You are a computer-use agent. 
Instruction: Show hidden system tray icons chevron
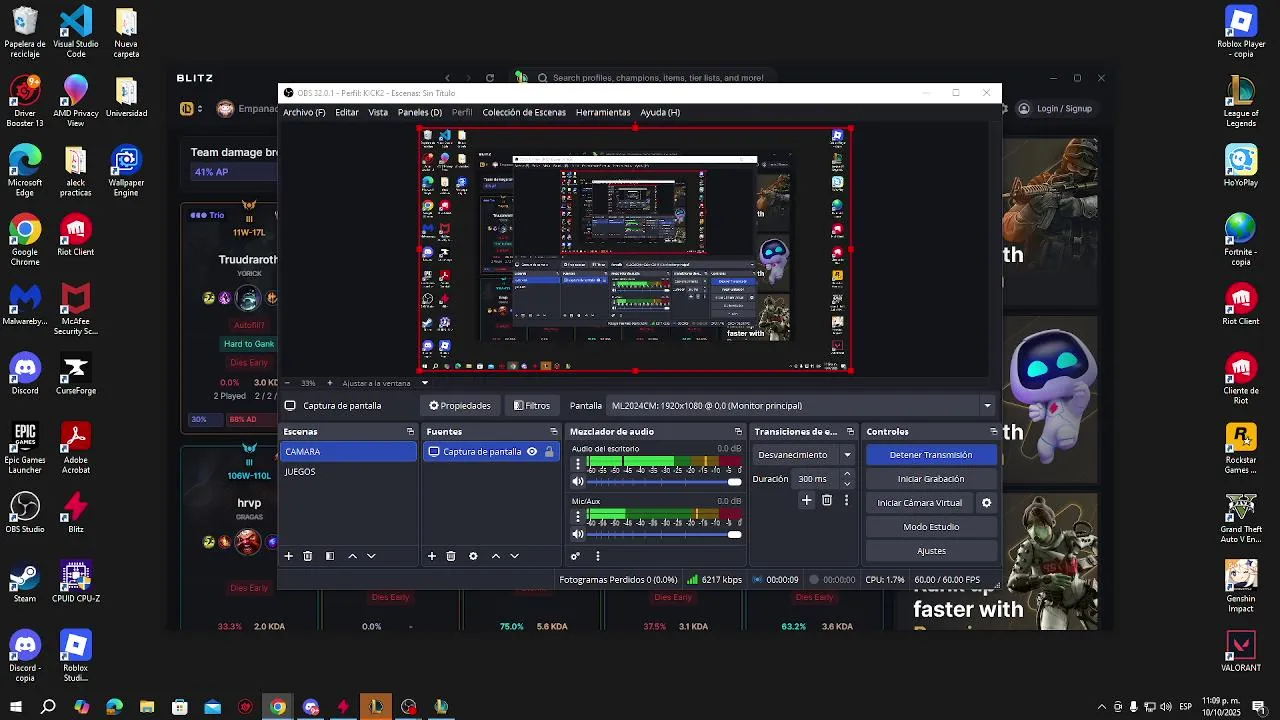coord(1101,707)
